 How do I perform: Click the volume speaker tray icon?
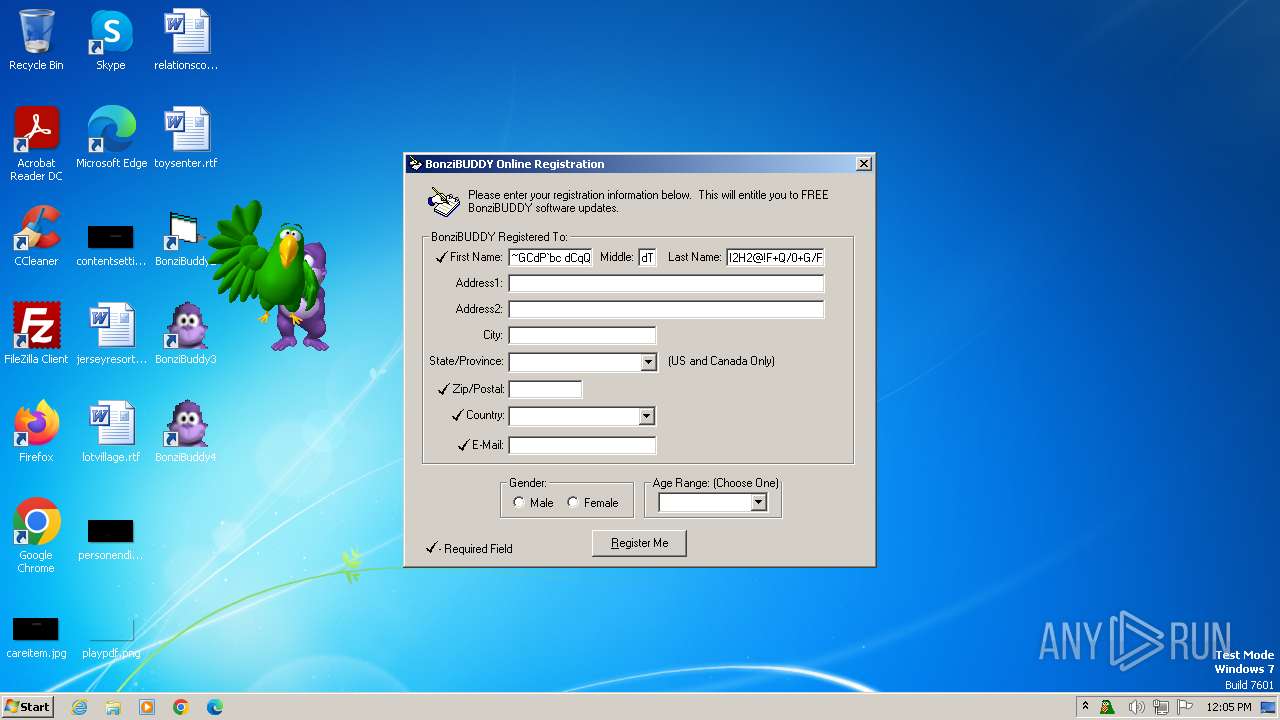pos(1136,707)
